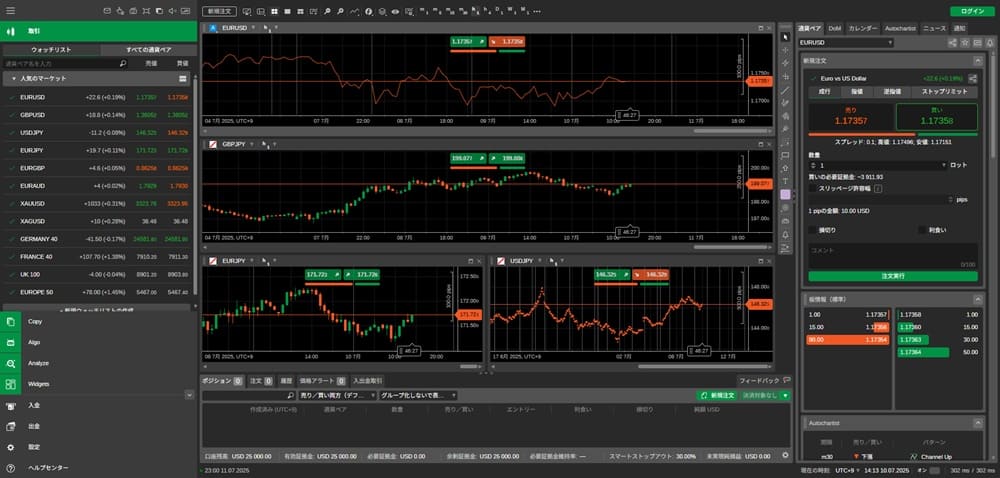The image size is (1000, 478).
Task: Click the favorite star icon beside EURUSD
Action: pyautogui.click(x=965, y=43)
